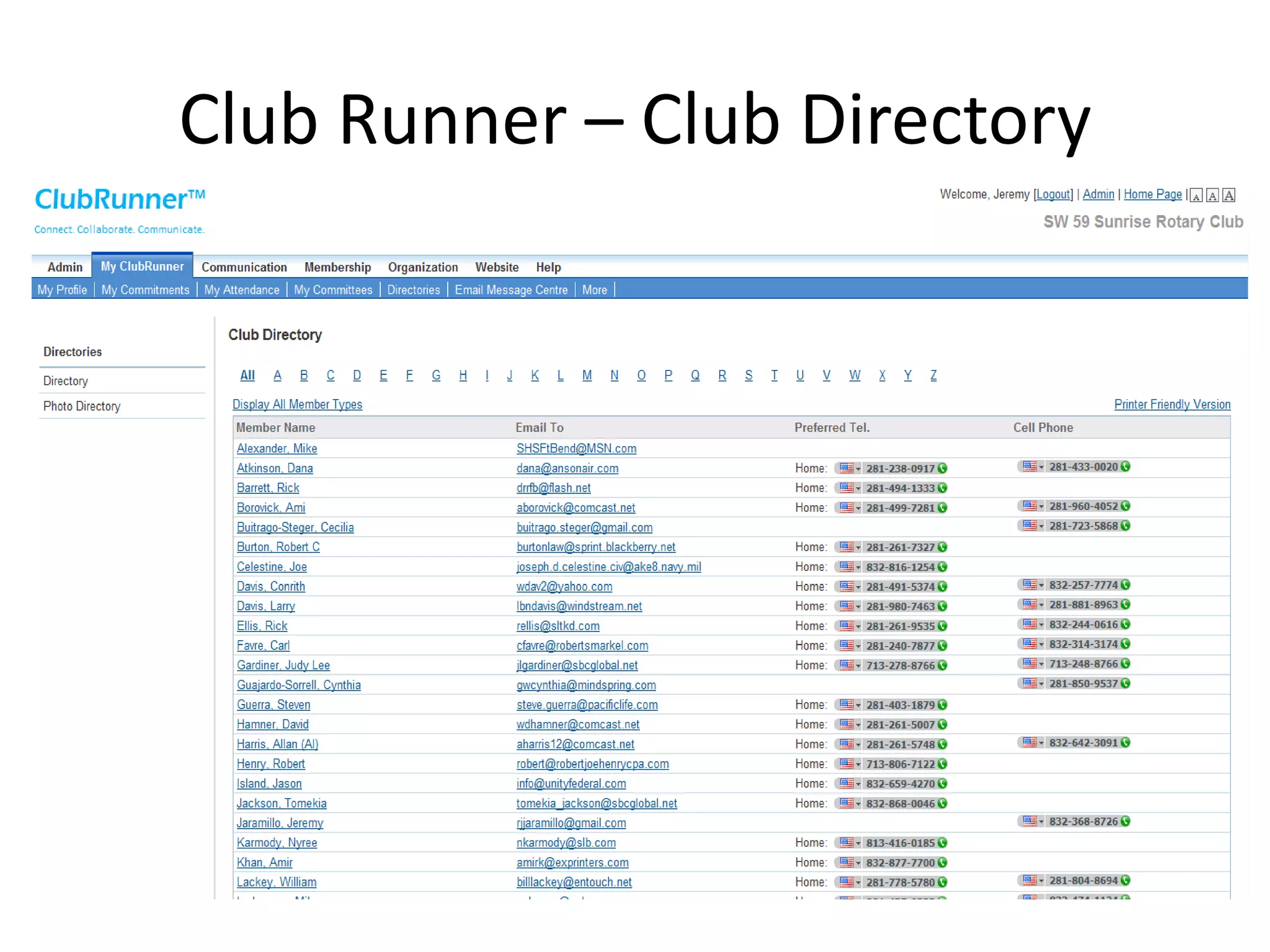Screen dimensions: 1270x952
Task: Click green call icon beside 713-806-7122
Action: coord(942,764)
